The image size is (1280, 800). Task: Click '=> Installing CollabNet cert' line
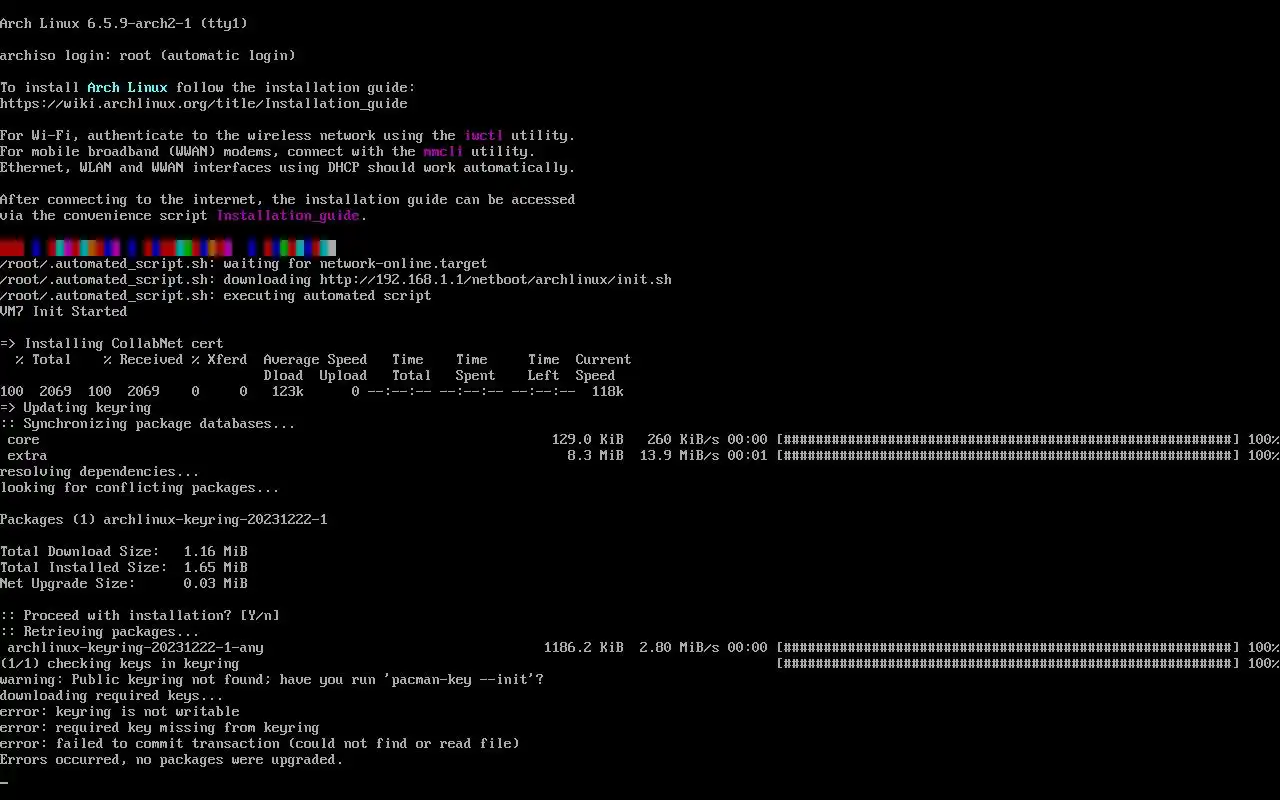pyautogui.click(x=112, y=343)
